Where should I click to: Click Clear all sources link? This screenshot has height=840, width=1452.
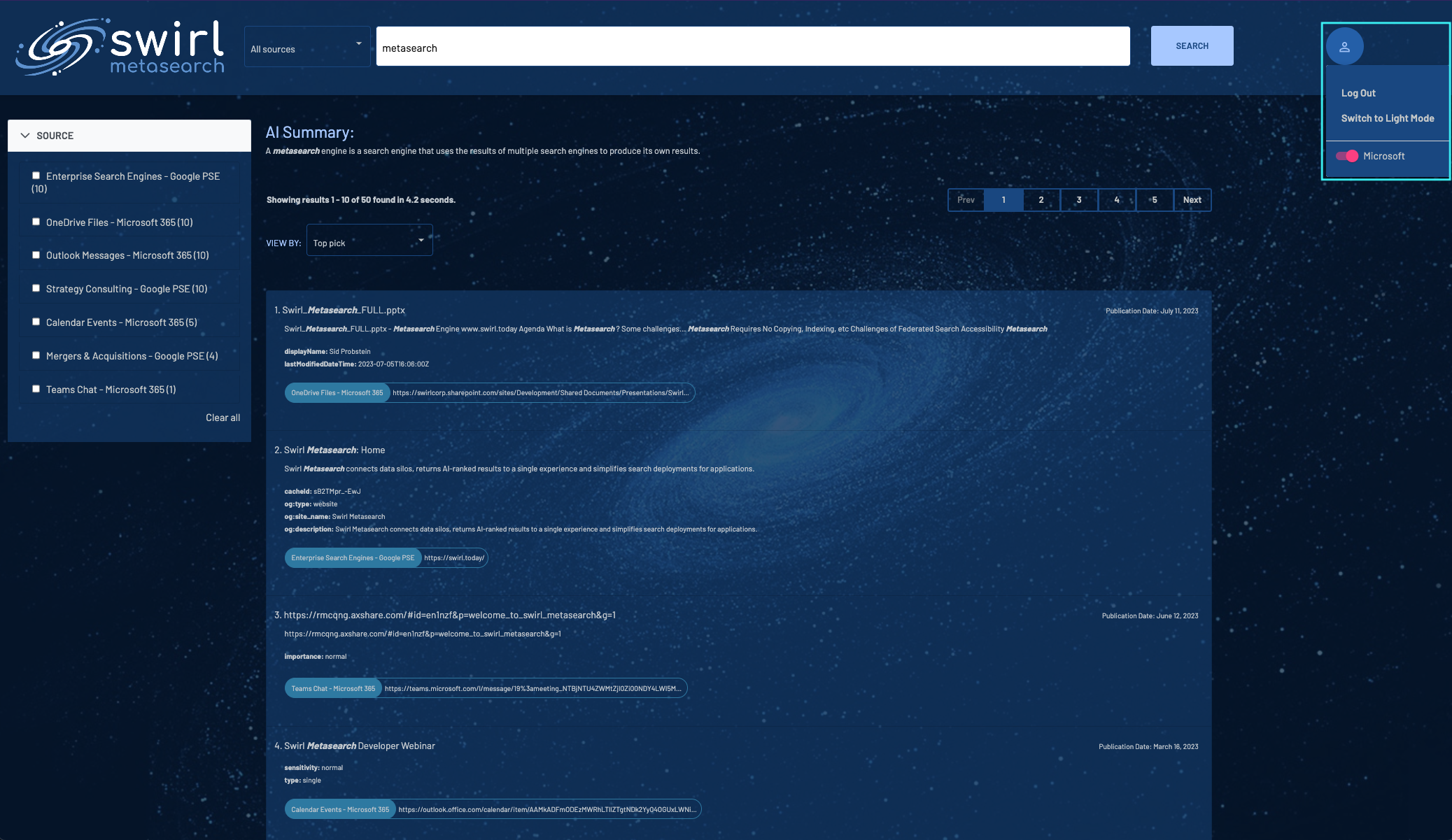pyautogui.click(x=222, y=418)
